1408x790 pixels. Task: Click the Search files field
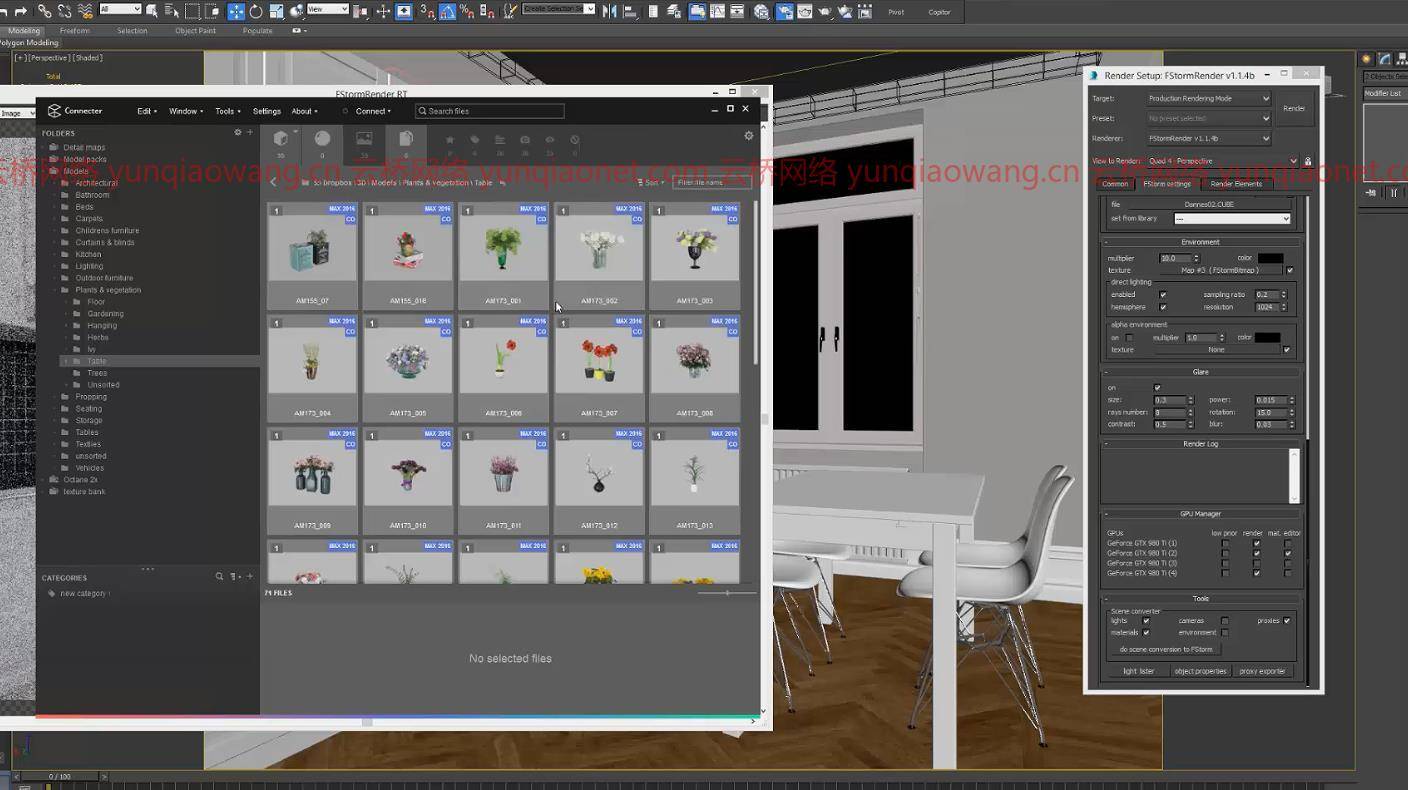490,111
